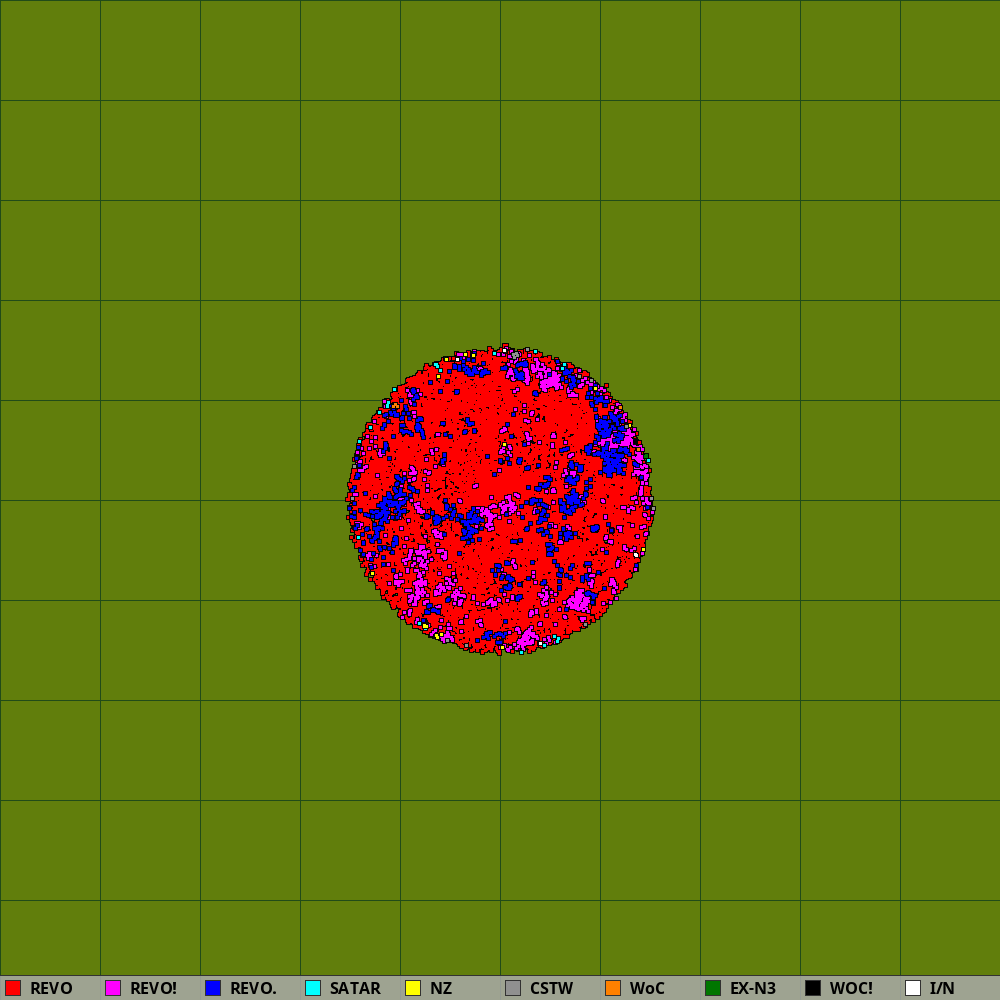The image size is (1000, 1000).
Task: Select the REVO. legend label
Action: pyautogui.click(x=253, y=989)
